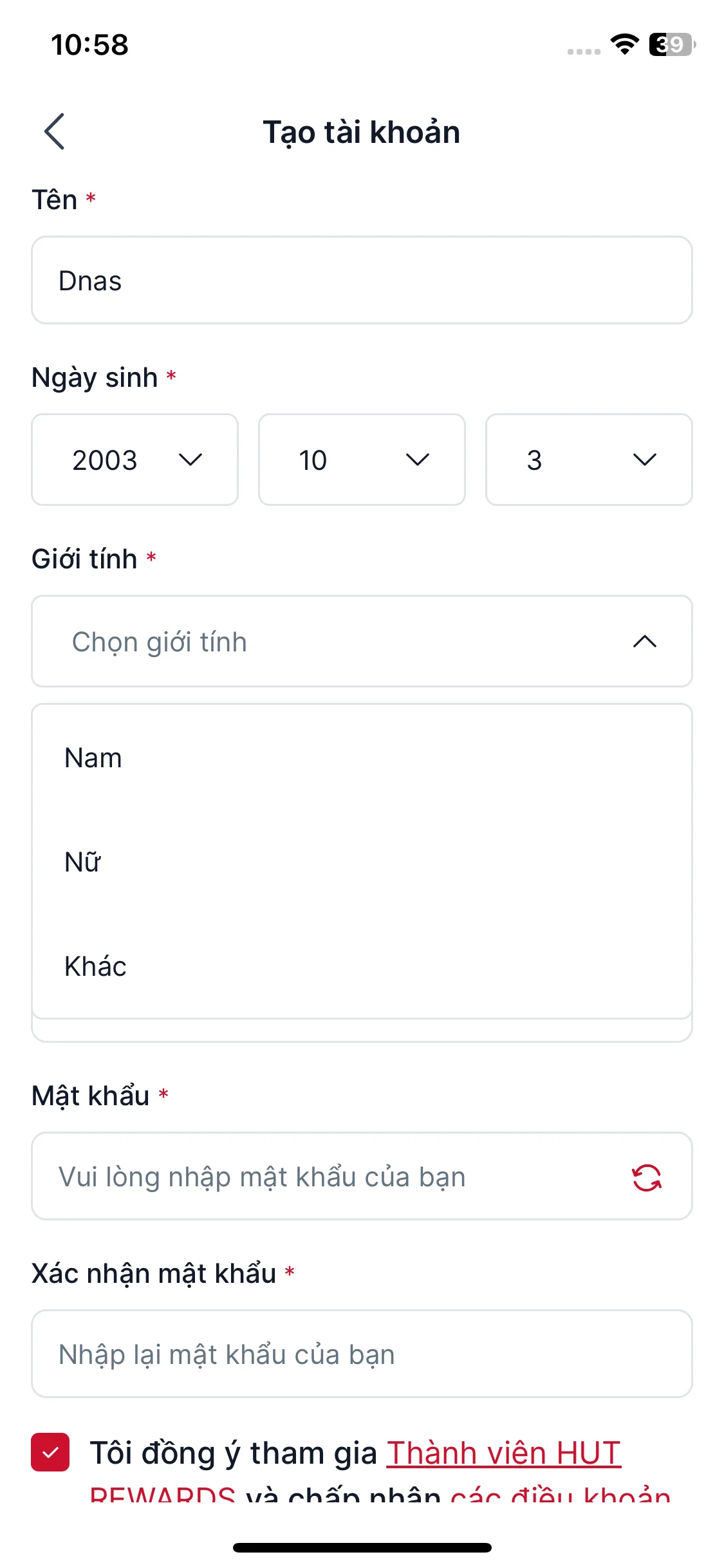Select Nữ from gender options
The height and width of the screenshot is (1568, 724).
83,863
